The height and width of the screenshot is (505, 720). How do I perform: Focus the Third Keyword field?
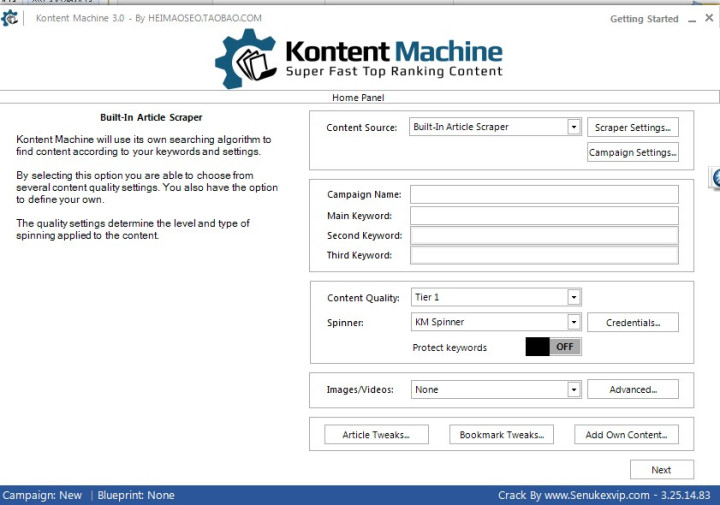click(x=544, y=255)
